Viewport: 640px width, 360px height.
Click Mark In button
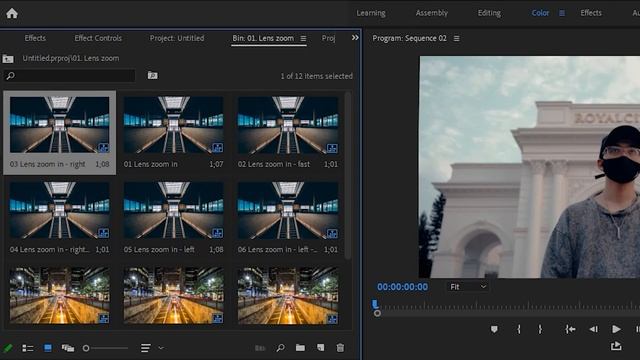519,329
